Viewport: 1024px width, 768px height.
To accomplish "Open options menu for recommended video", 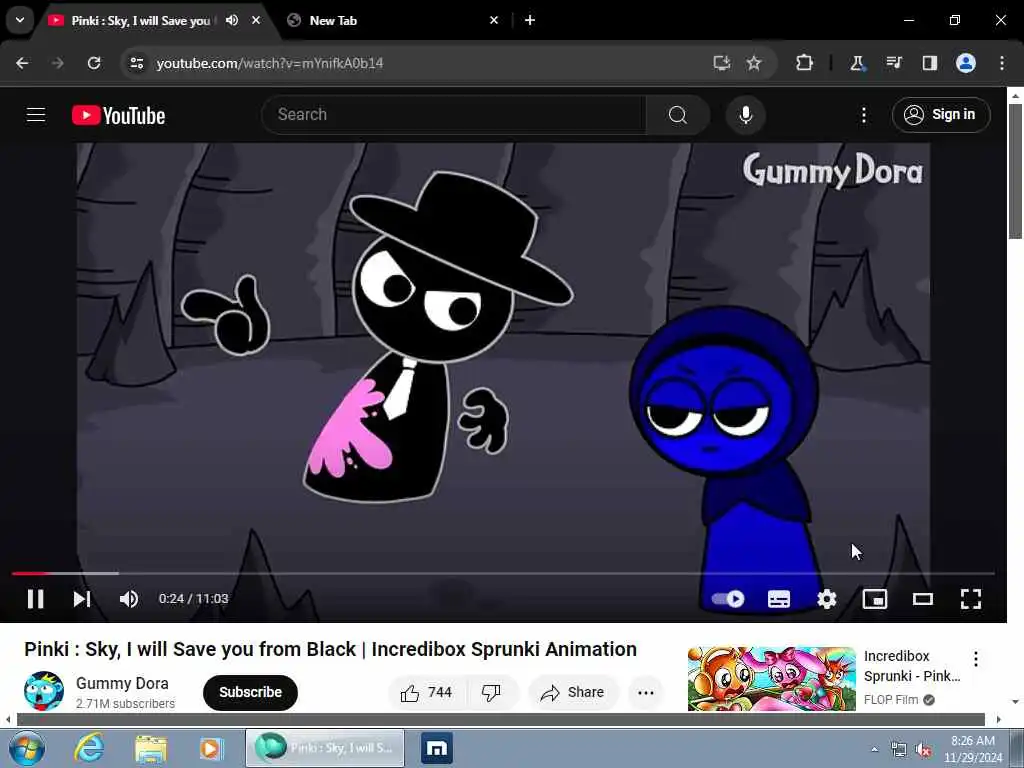I will pos(976,658).
